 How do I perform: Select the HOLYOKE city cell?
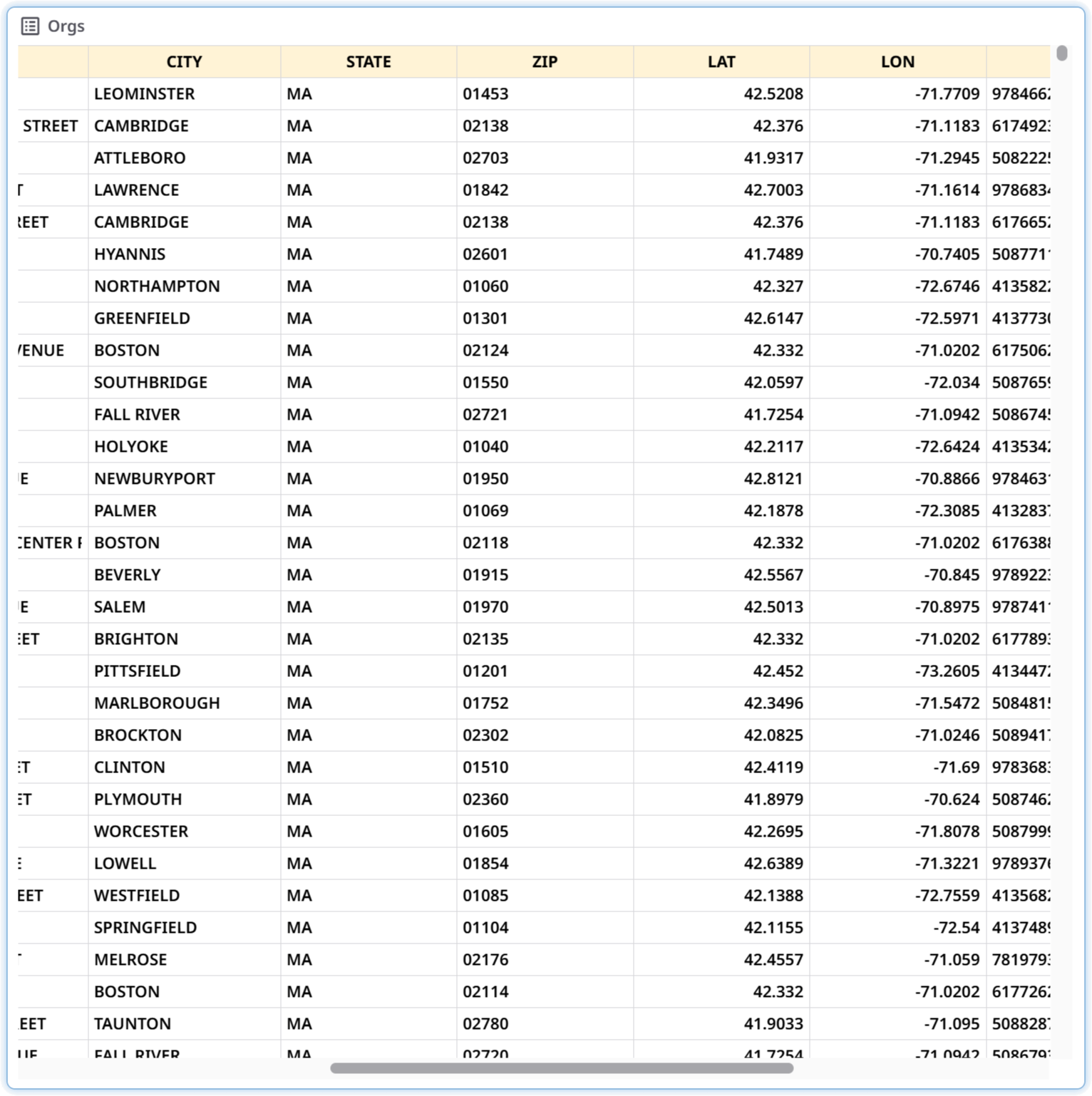[185, 447]
